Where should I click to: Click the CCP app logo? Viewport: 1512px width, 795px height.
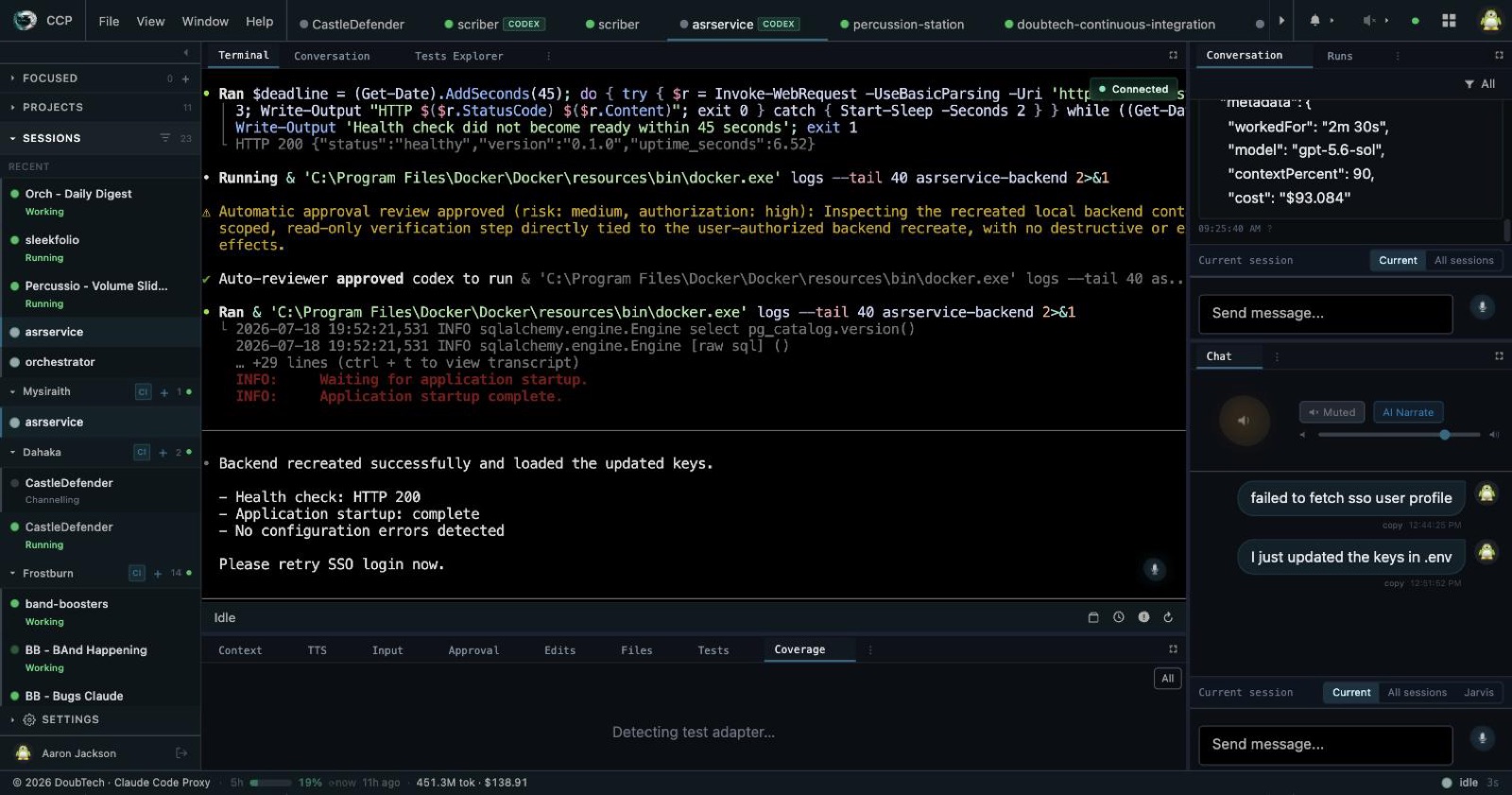[26, 20]
